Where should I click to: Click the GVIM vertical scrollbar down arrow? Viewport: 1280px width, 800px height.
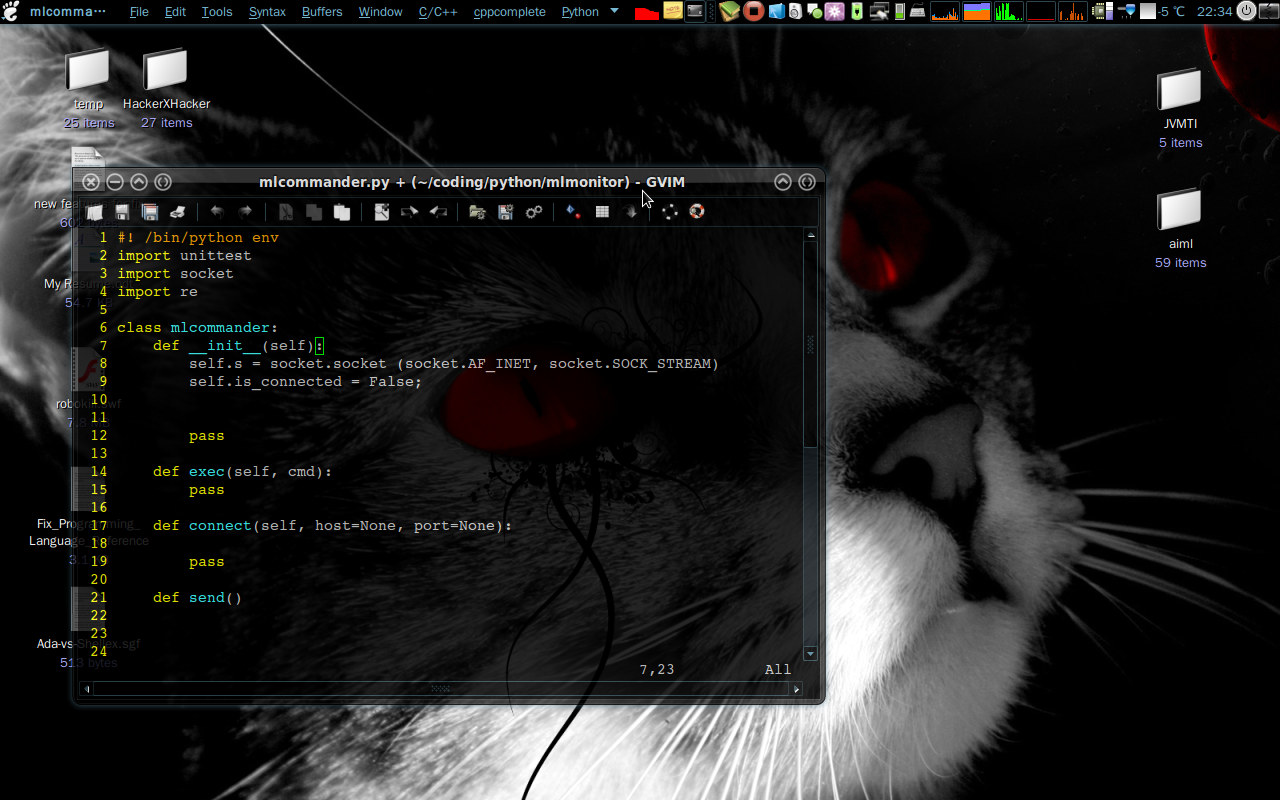point(811,653)
